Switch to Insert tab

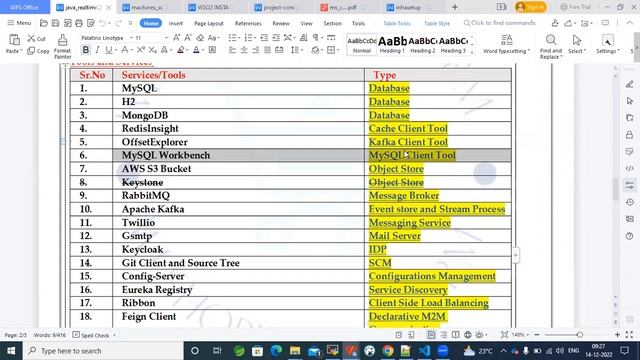click(x=176, y=23)
